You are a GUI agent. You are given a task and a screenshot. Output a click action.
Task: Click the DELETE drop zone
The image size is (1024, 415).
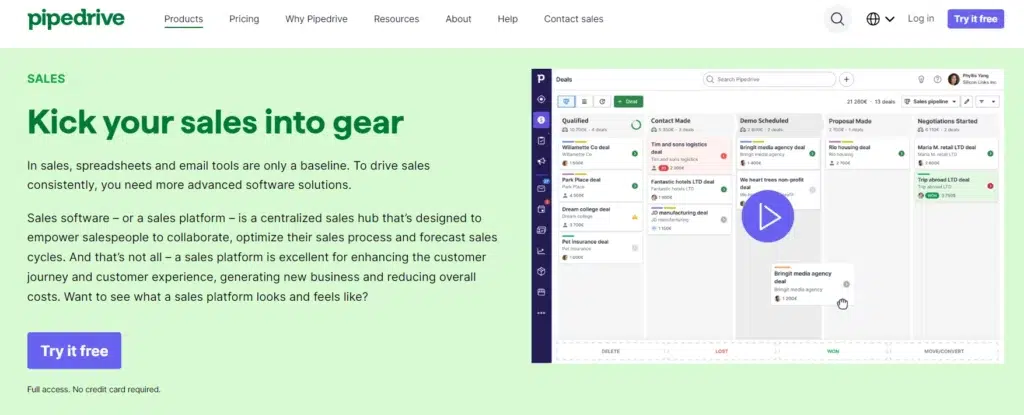point(611,352)
